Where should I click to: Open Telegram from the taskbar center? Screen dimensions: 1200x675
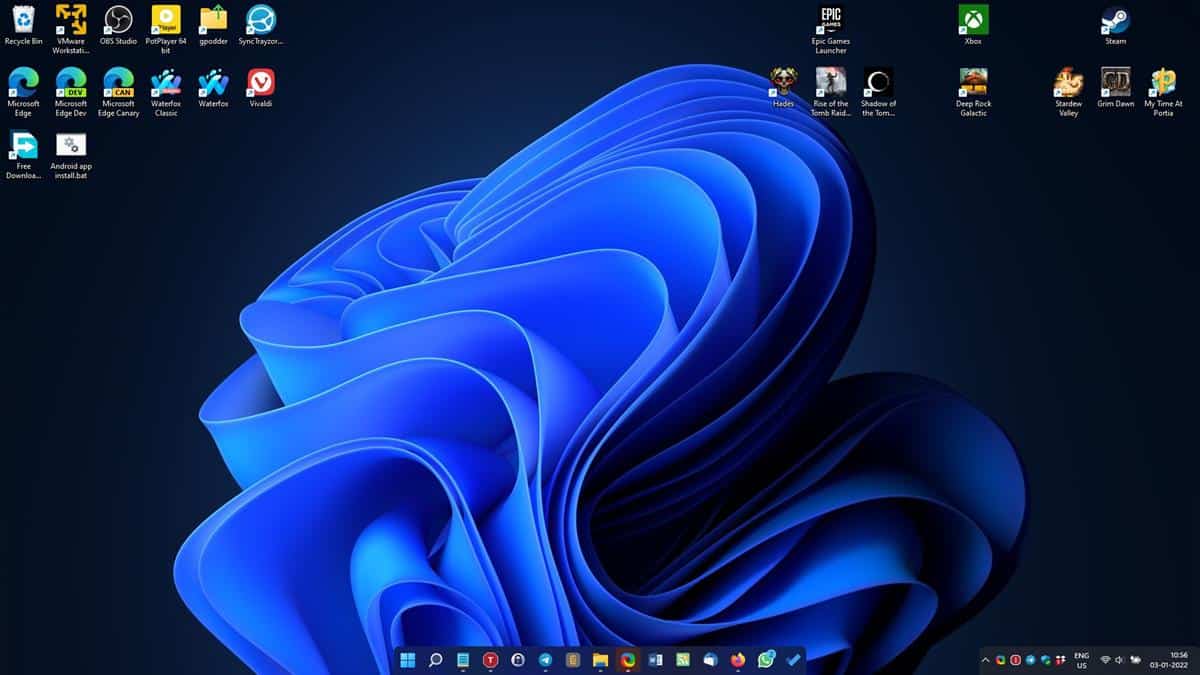pos(545,660)
